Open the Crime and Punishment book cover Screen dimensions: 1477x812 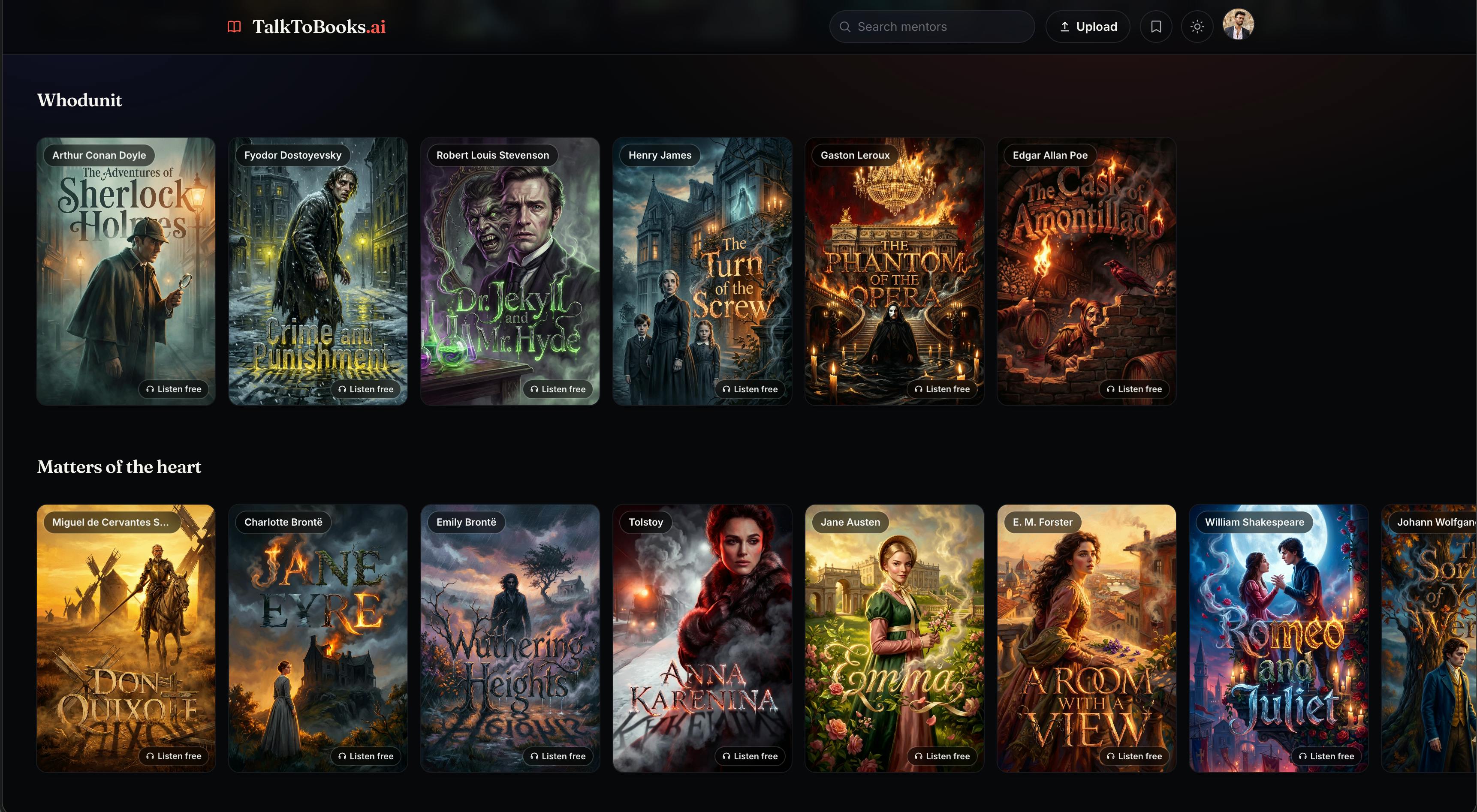click(x=318, y=271)
